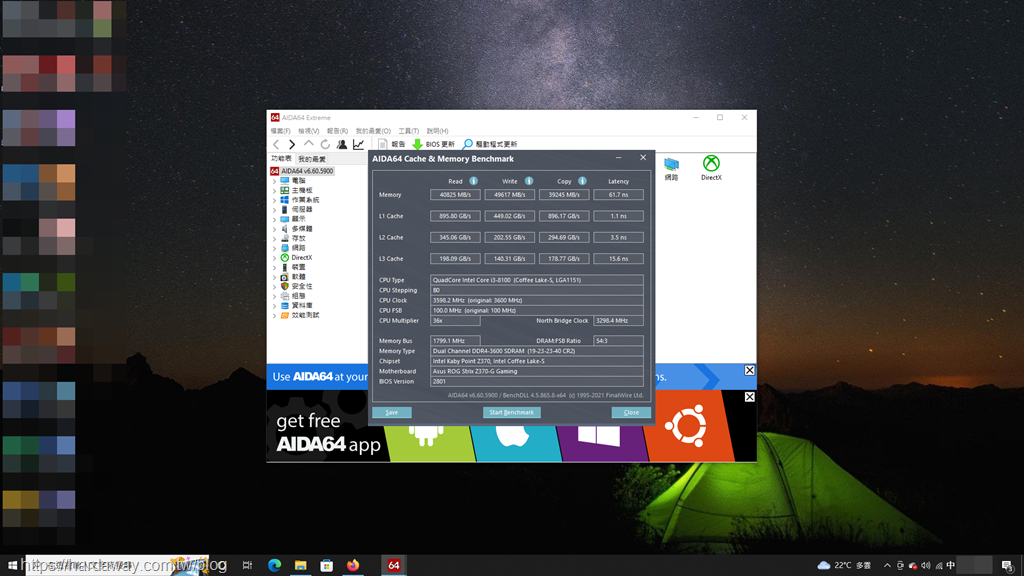This screenshot has height=576, width=1024.
Task: Click the info icon next to Write
Action: click(x=528, y=181)
